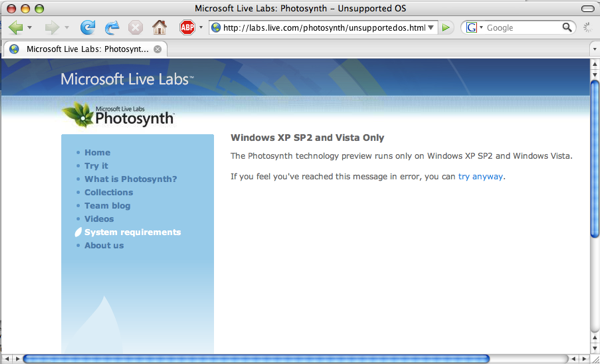Click the vertical scrollbar thumb
Image resolution: width=600 pixels, height=364 pixels.
click(x=595, y=158)
